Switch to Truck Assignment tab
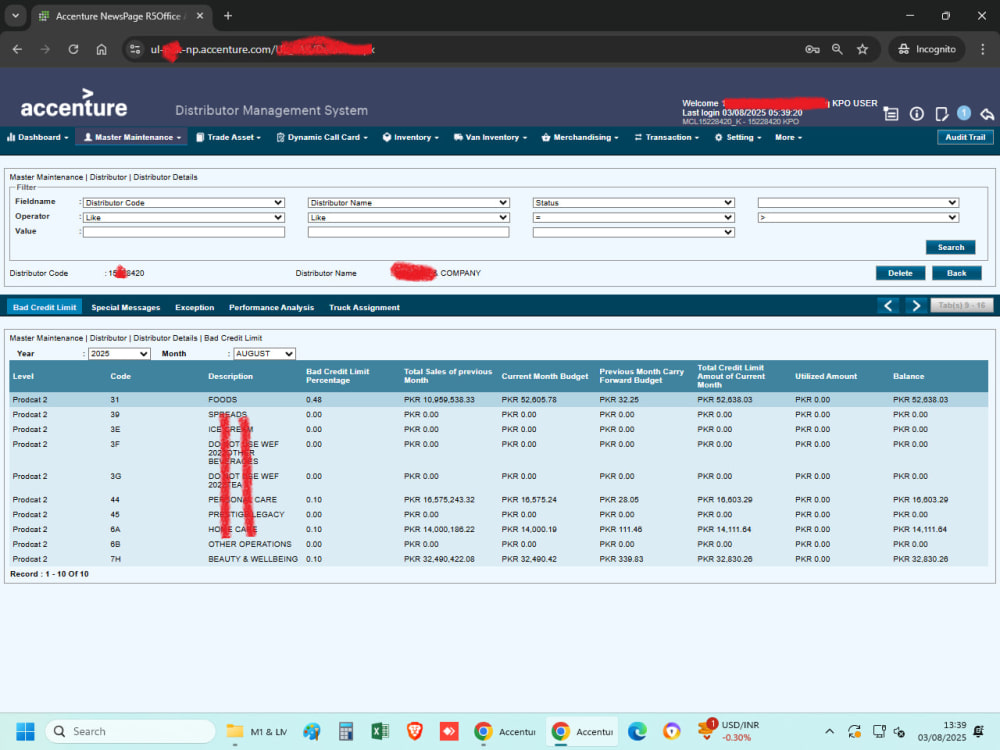This screenshot has width=1000, height=750. pyautogui.click(x=364, y=307)
